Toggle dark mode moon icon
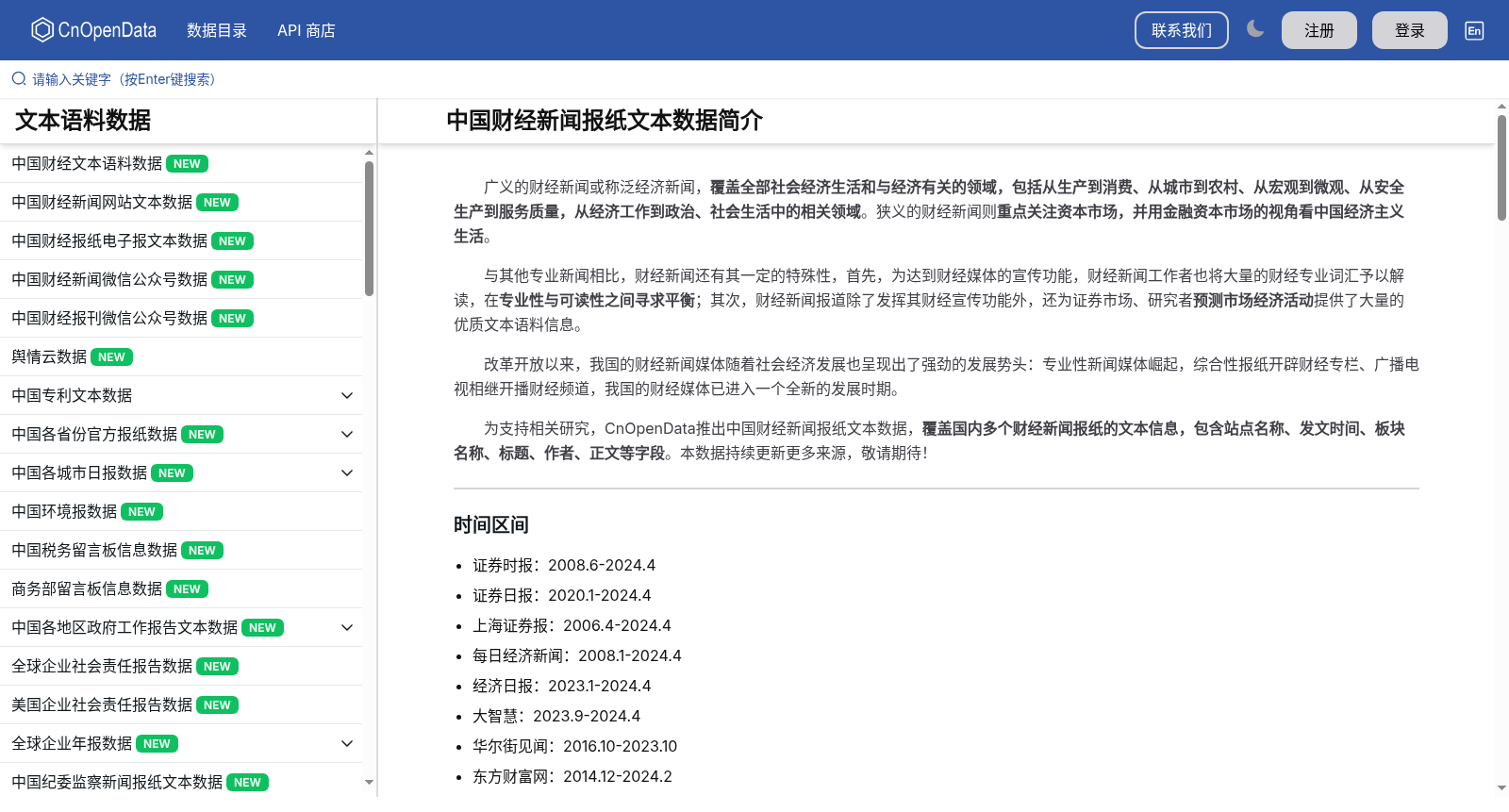Viewport: 1509px width, 812px height. pos(1255,29)
